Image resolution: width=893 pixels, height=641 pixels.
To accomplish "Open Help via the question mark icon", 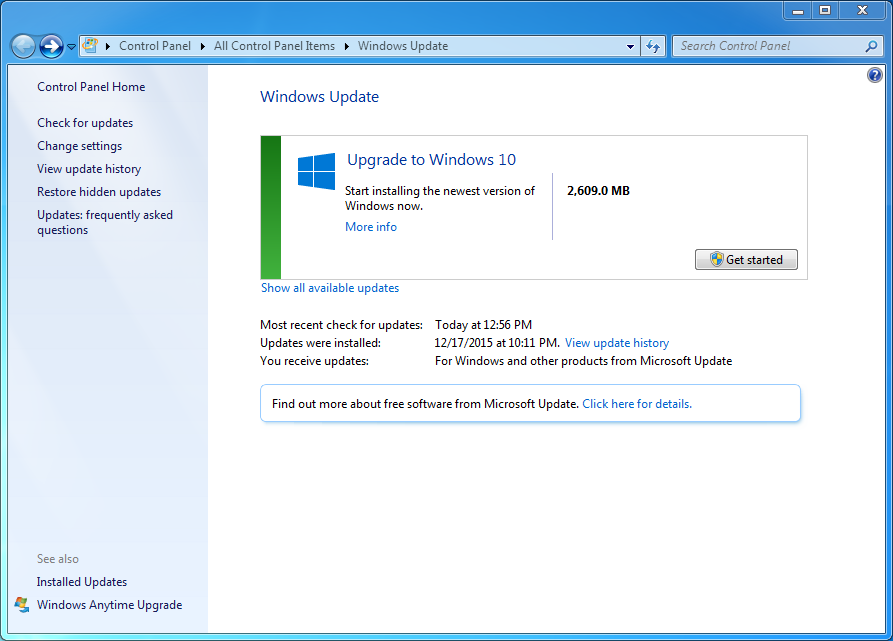I will coord(874,74).
